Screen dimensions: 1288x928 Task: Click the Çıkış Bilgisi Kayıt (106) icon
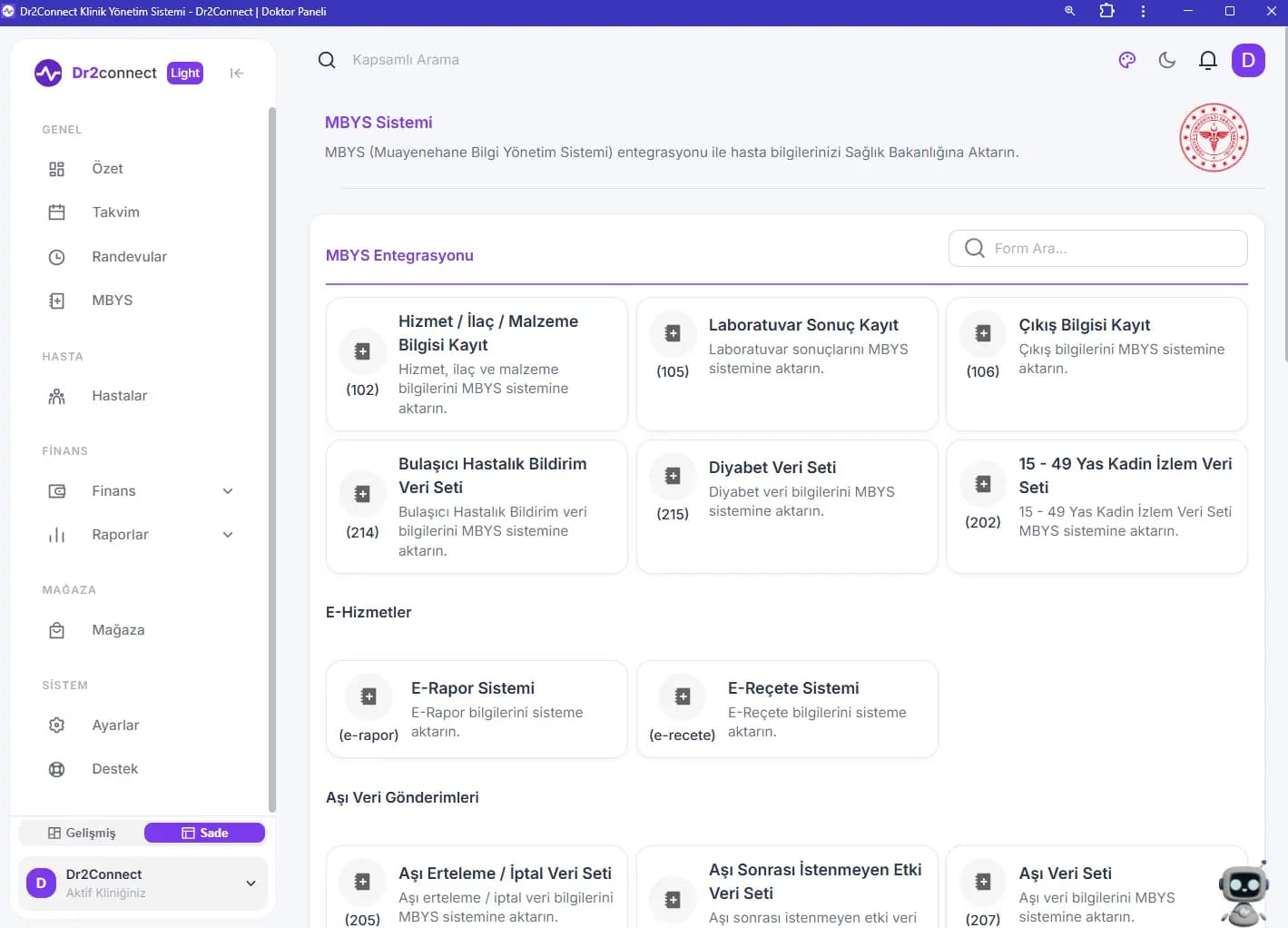tap(983, 333)
